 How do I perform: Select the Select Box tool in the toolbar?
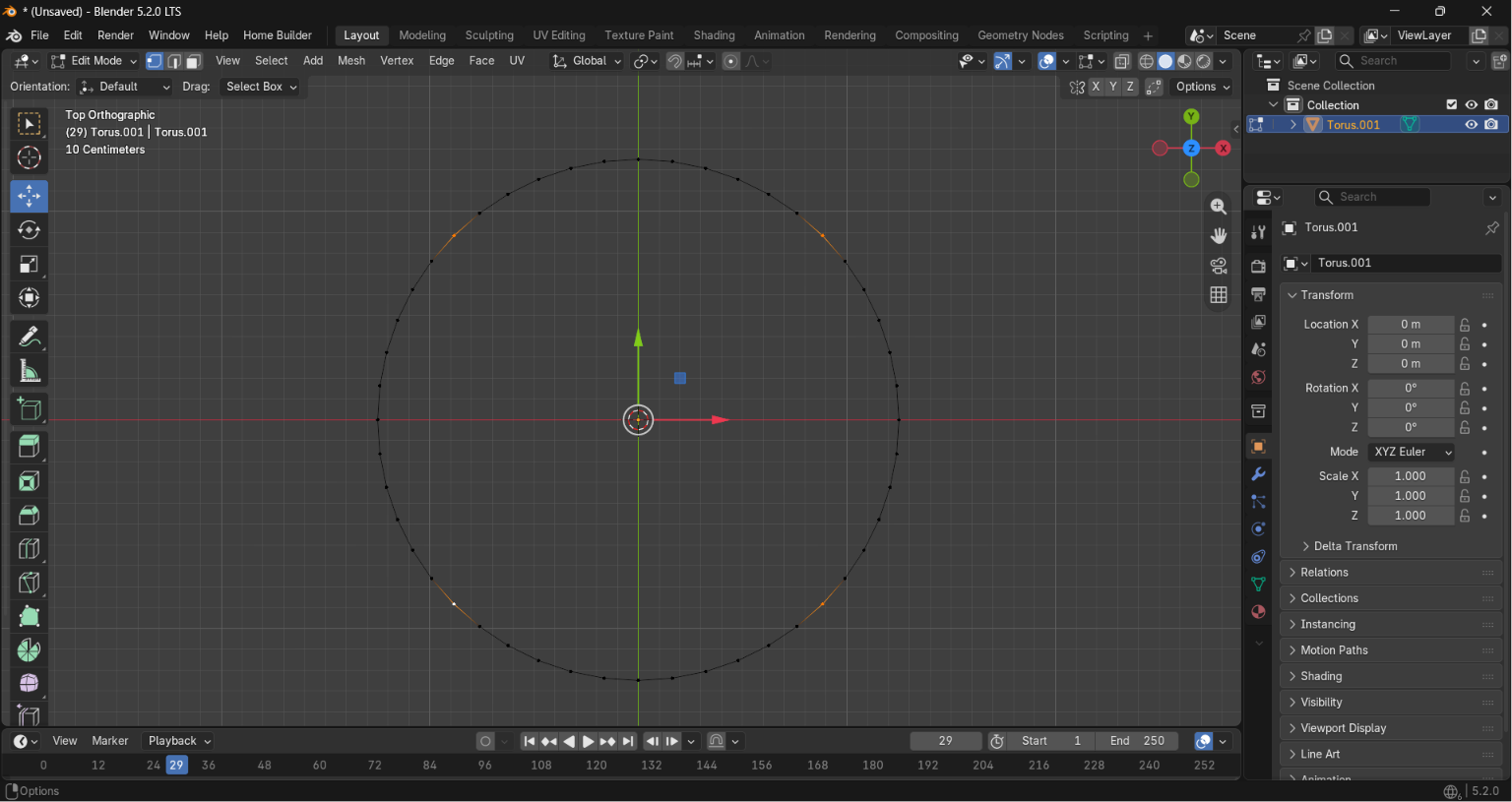29,124
